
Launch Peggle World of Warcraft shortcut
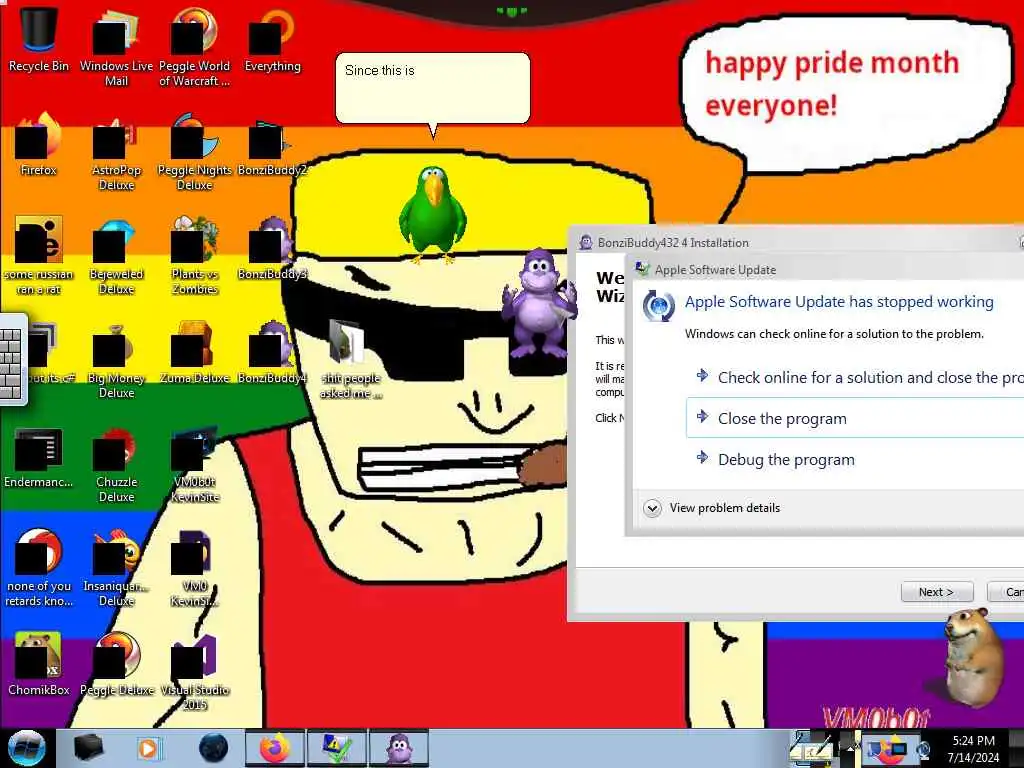click(x=194, y=47)
